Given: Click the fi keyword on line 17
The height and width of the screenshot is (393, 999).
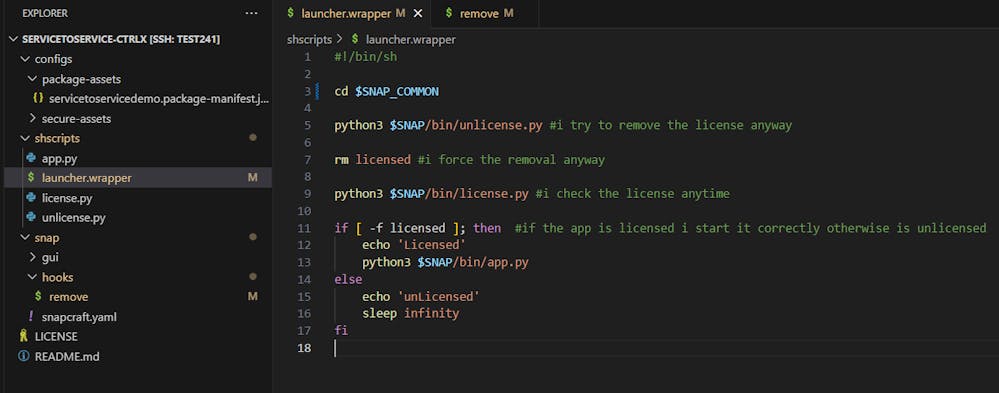Looking at the screenshot, I should 341,331.
